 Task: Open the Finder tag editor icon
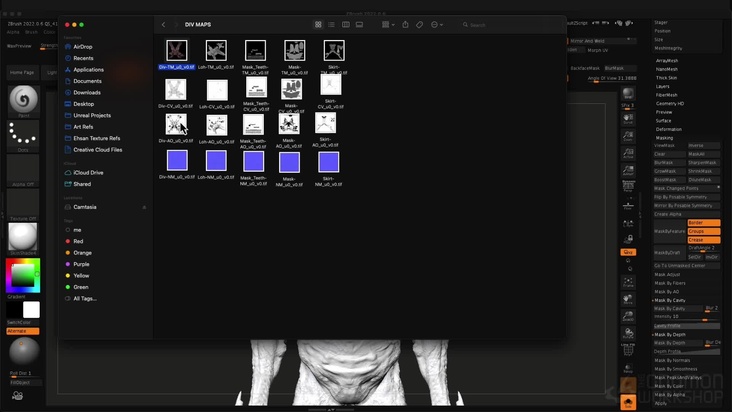pyautogui.click(x=419, y=25)
